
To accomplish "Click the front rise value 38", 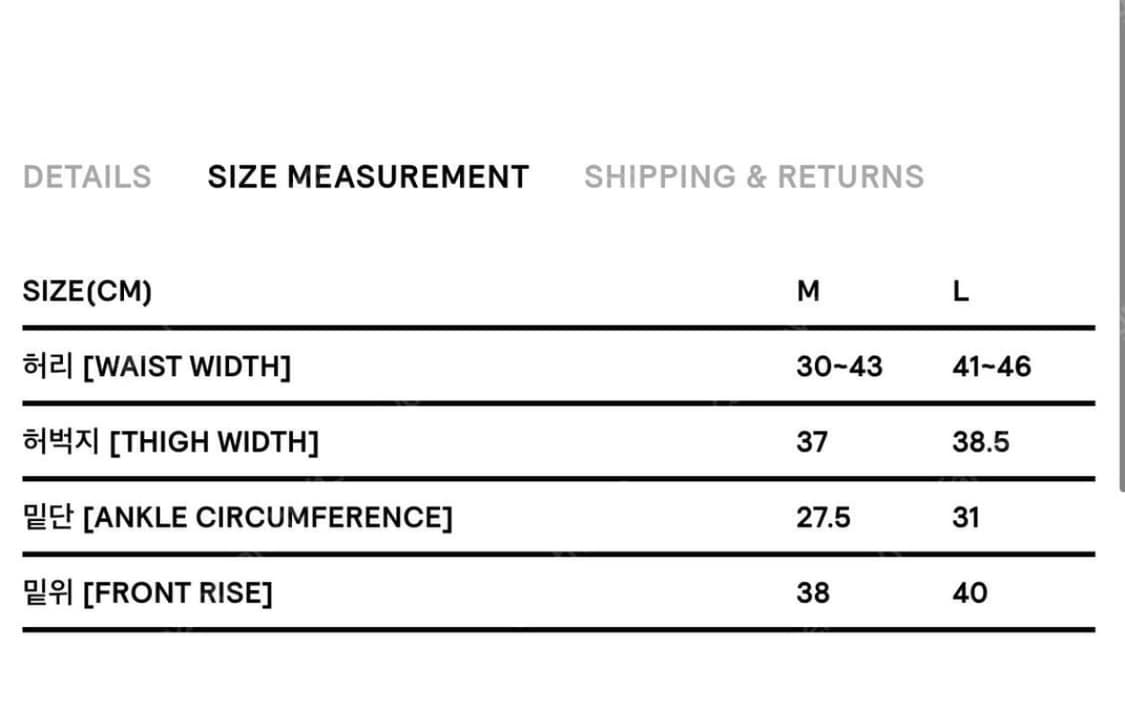I will pyautogui.click(x=813, y=593).
